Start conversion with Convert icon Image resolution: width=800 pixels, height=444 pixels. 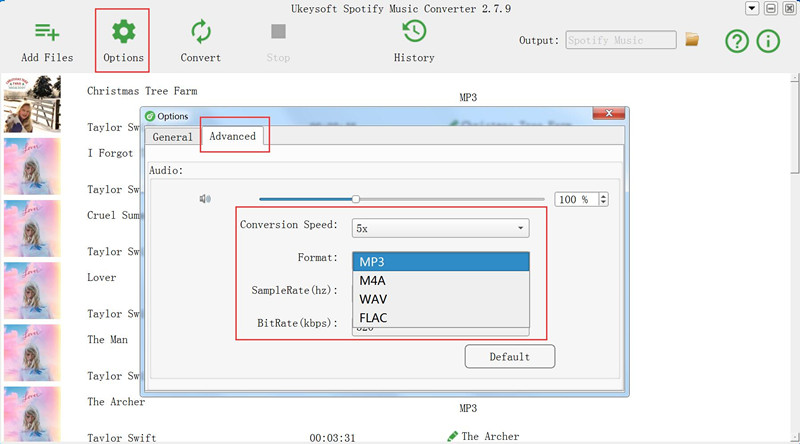201,32
